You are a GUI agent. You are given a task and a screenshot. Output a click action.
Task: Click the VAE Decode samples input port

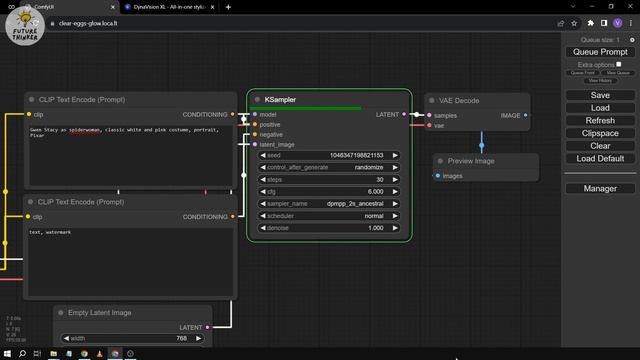[x=429, y=116]
